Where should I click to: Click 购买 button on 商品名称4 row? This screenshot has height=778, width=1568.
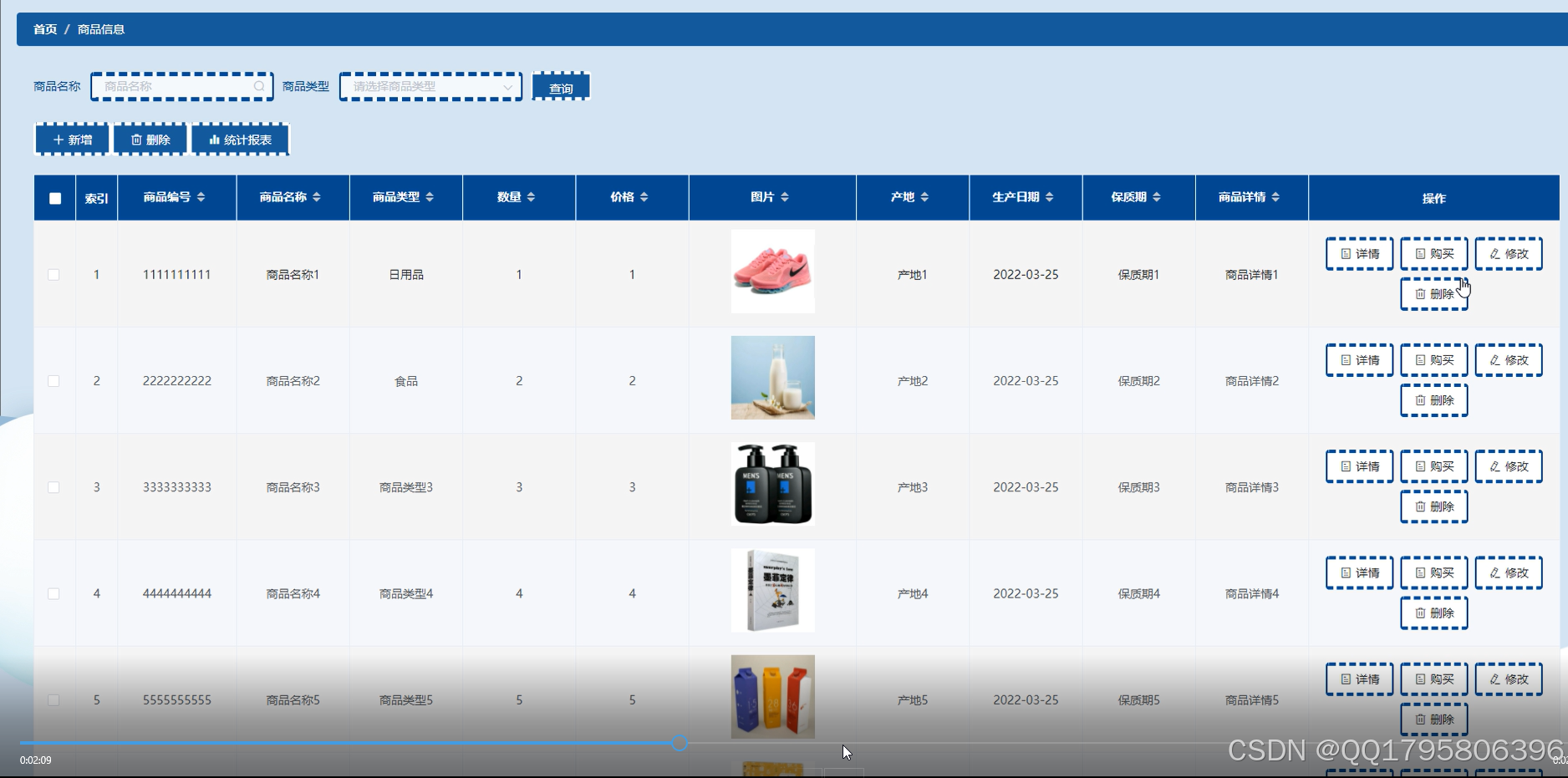point(1433,572)
